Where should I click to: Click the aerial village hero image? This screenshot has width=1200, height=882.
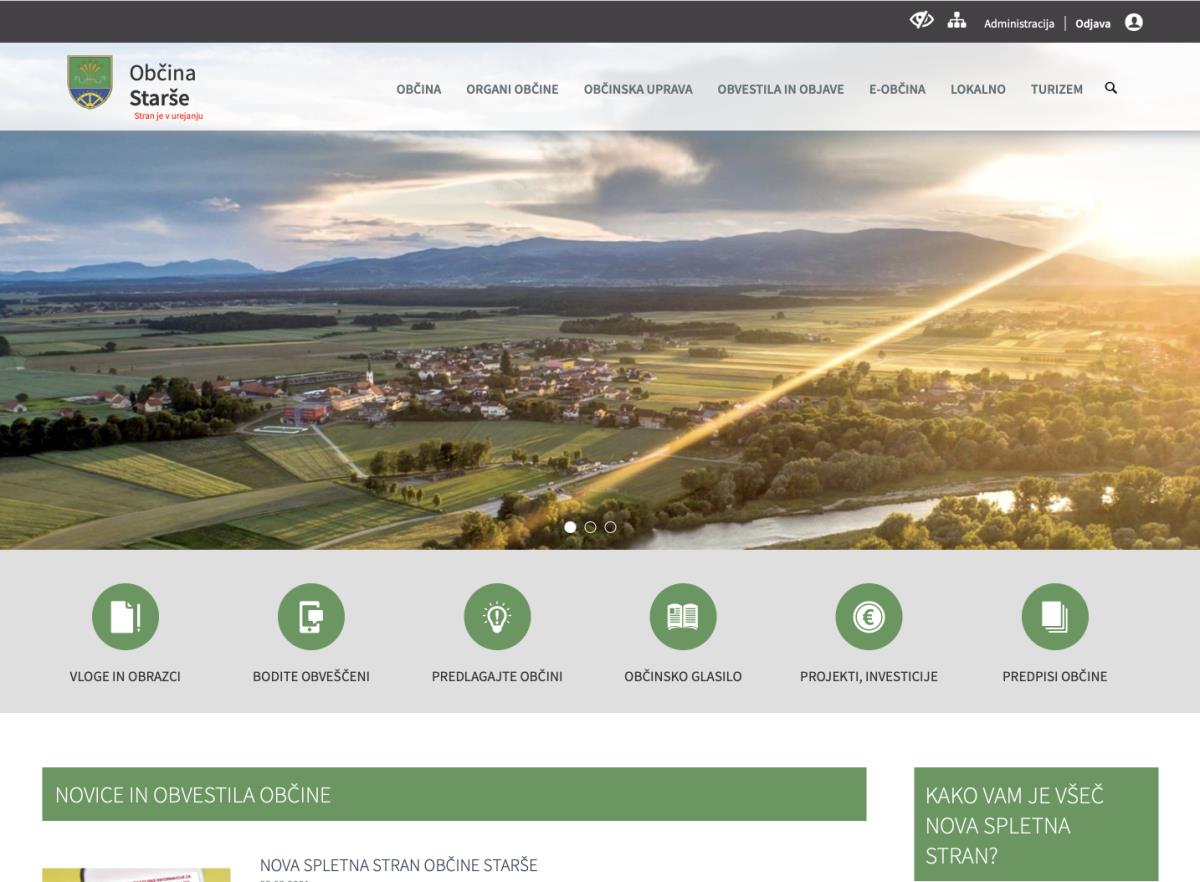pos(600,340)
